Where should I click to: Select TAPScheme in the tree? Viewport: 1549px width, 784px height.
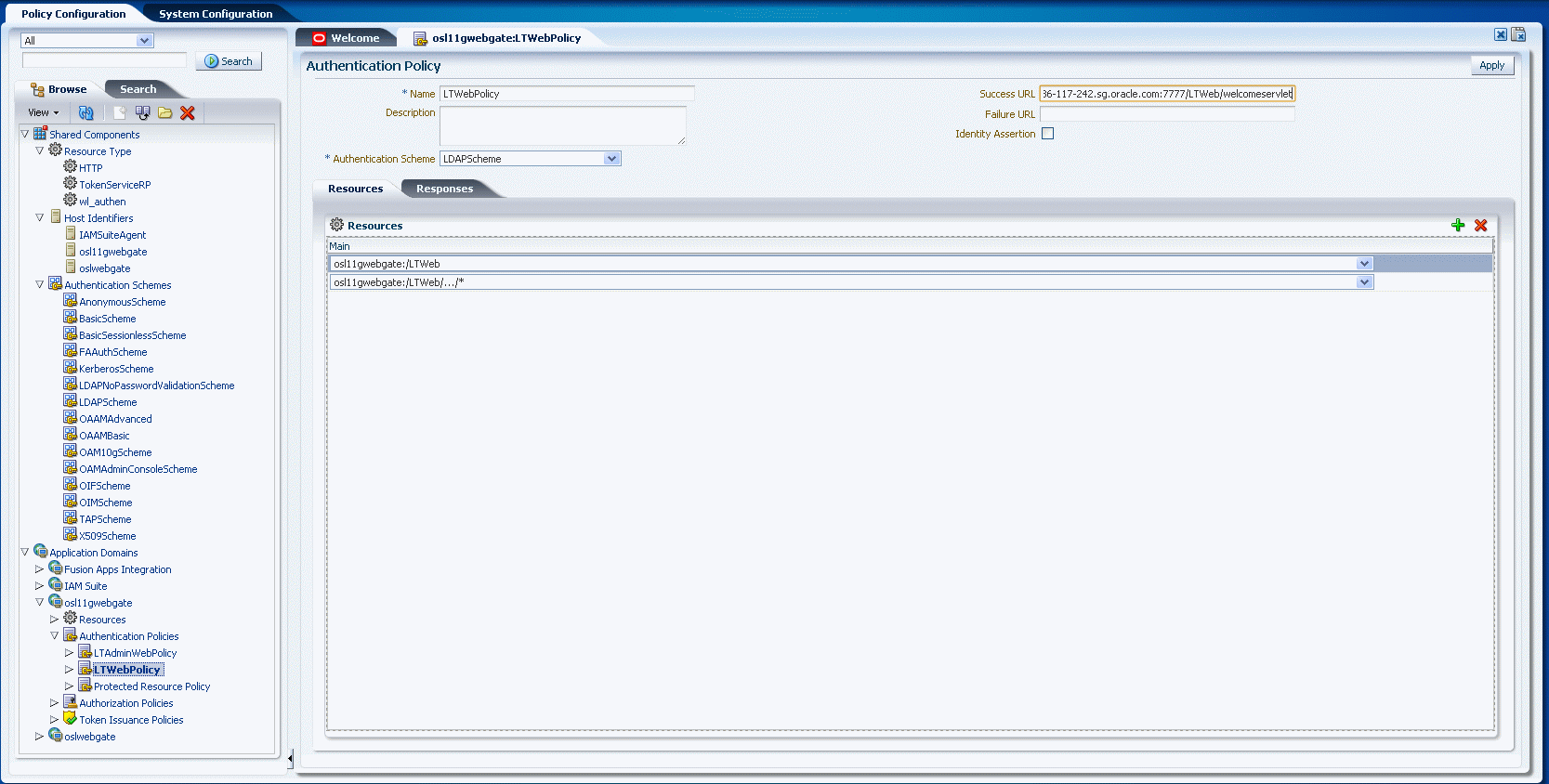[105, 519]
